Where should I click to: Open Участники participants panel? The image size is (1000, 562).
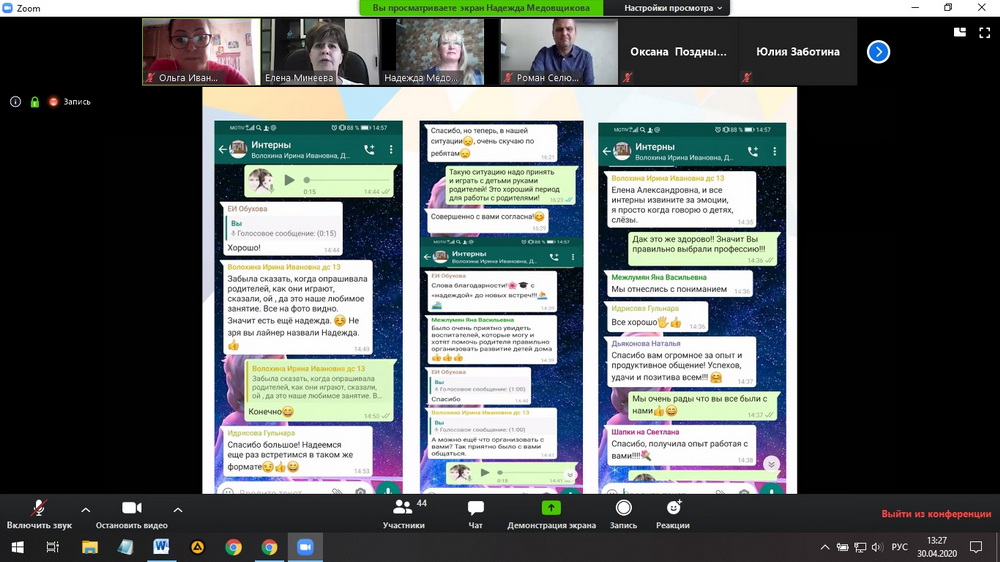pyautogui.click(x=404, y=514)
